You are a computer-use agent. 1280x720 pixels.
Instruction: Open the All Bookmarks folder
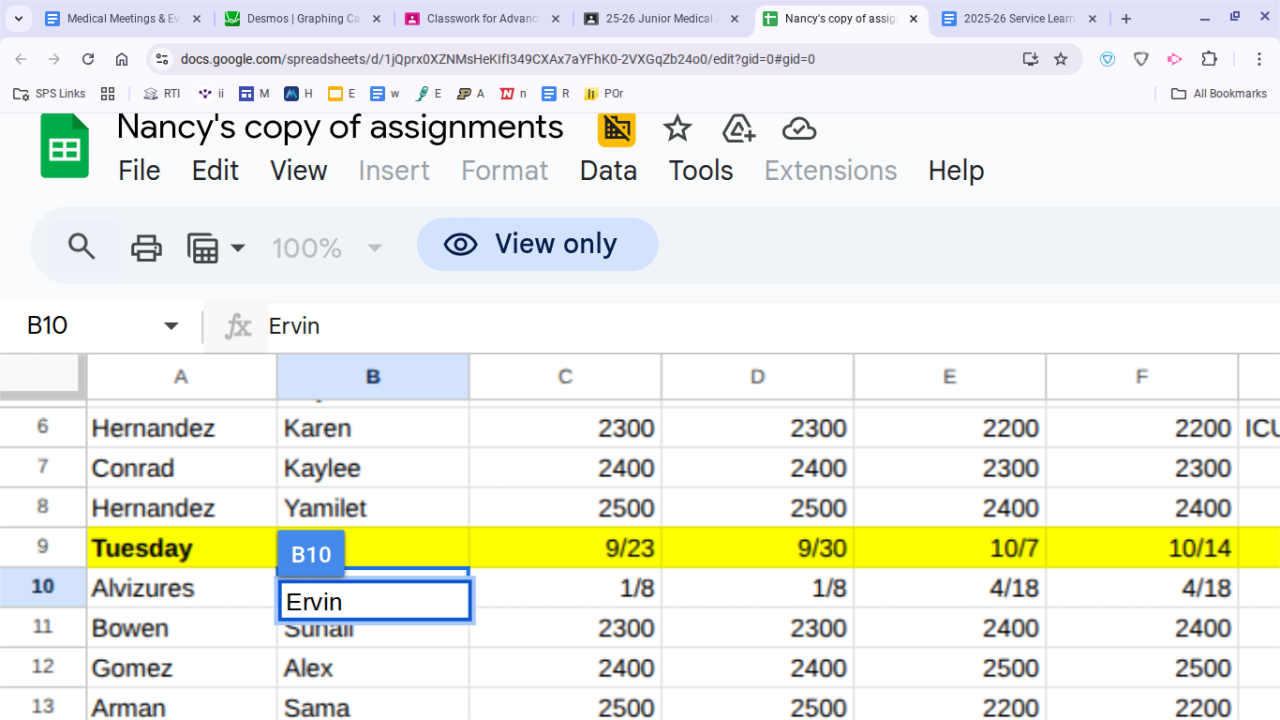click(x=1218, y=94)
